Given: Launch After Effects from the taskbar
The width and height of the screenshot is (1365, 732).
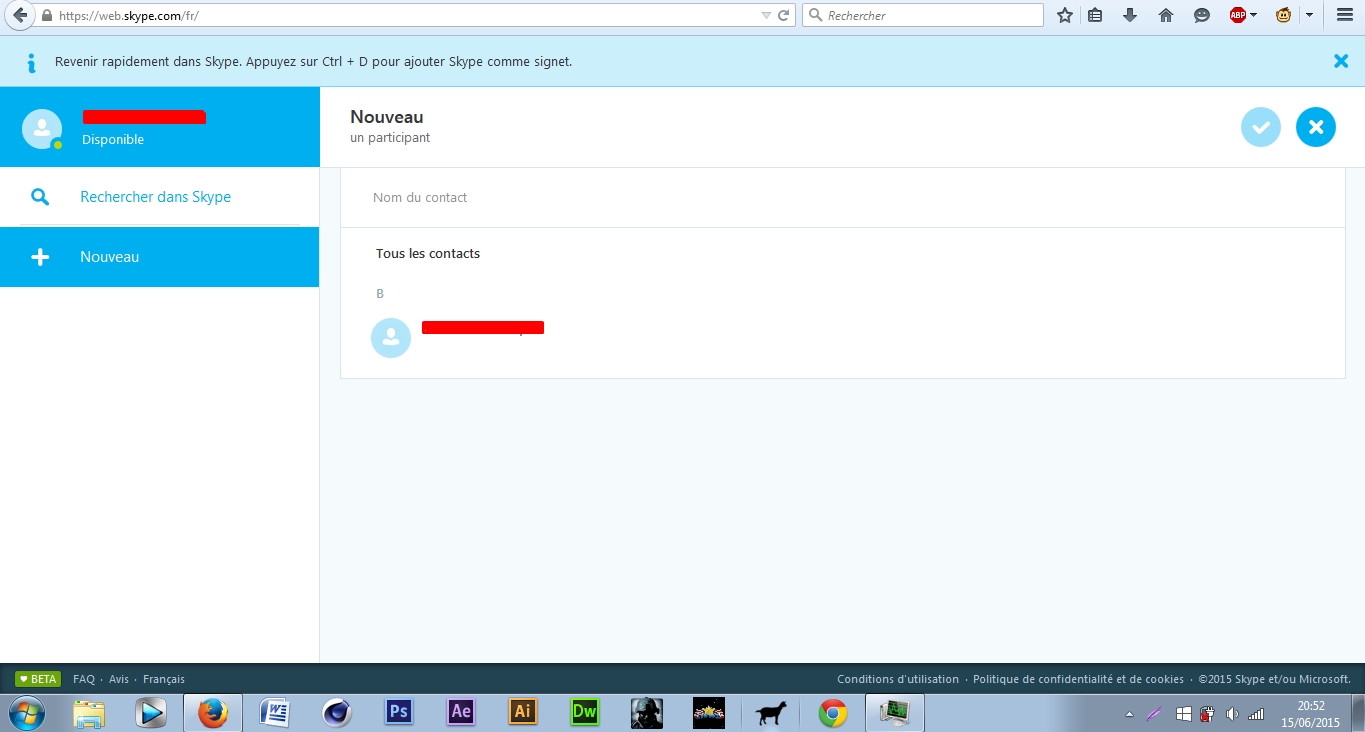Looking at the screenshot, I should point(461,712).
